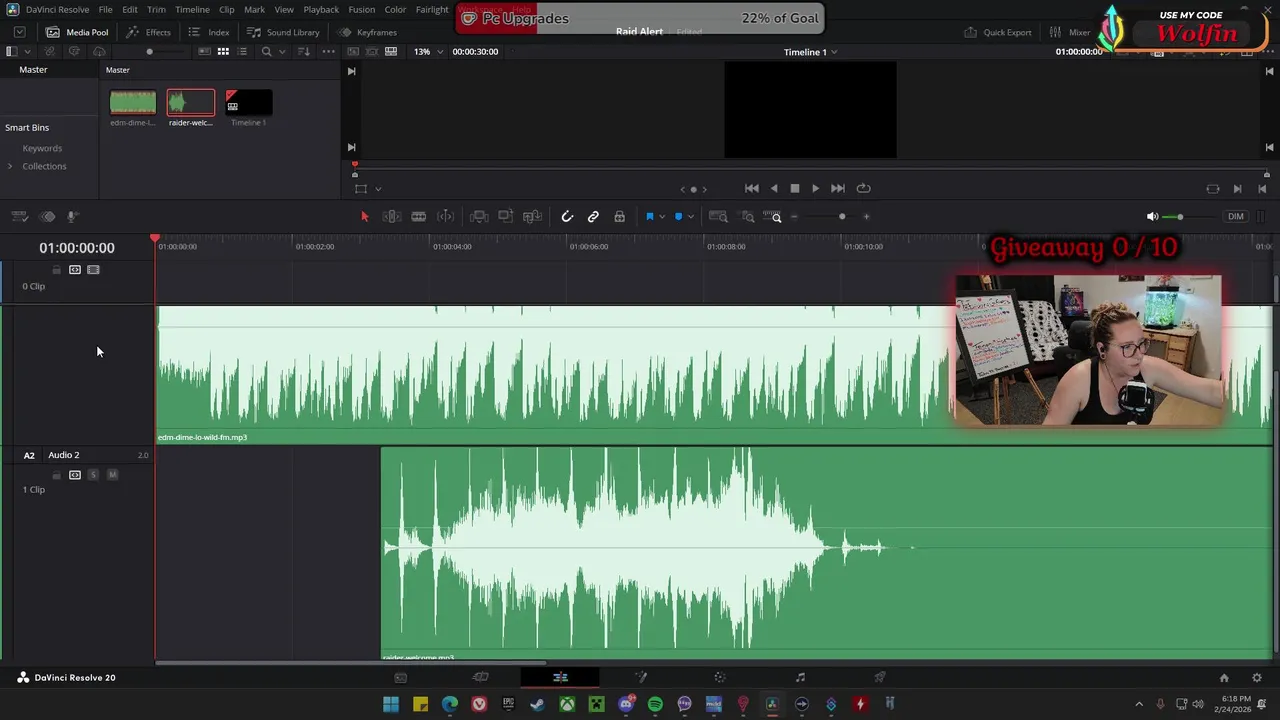The image size is (1280, 720).
Task: Toggle the Media Pool panel button
Action: (77, 32)
